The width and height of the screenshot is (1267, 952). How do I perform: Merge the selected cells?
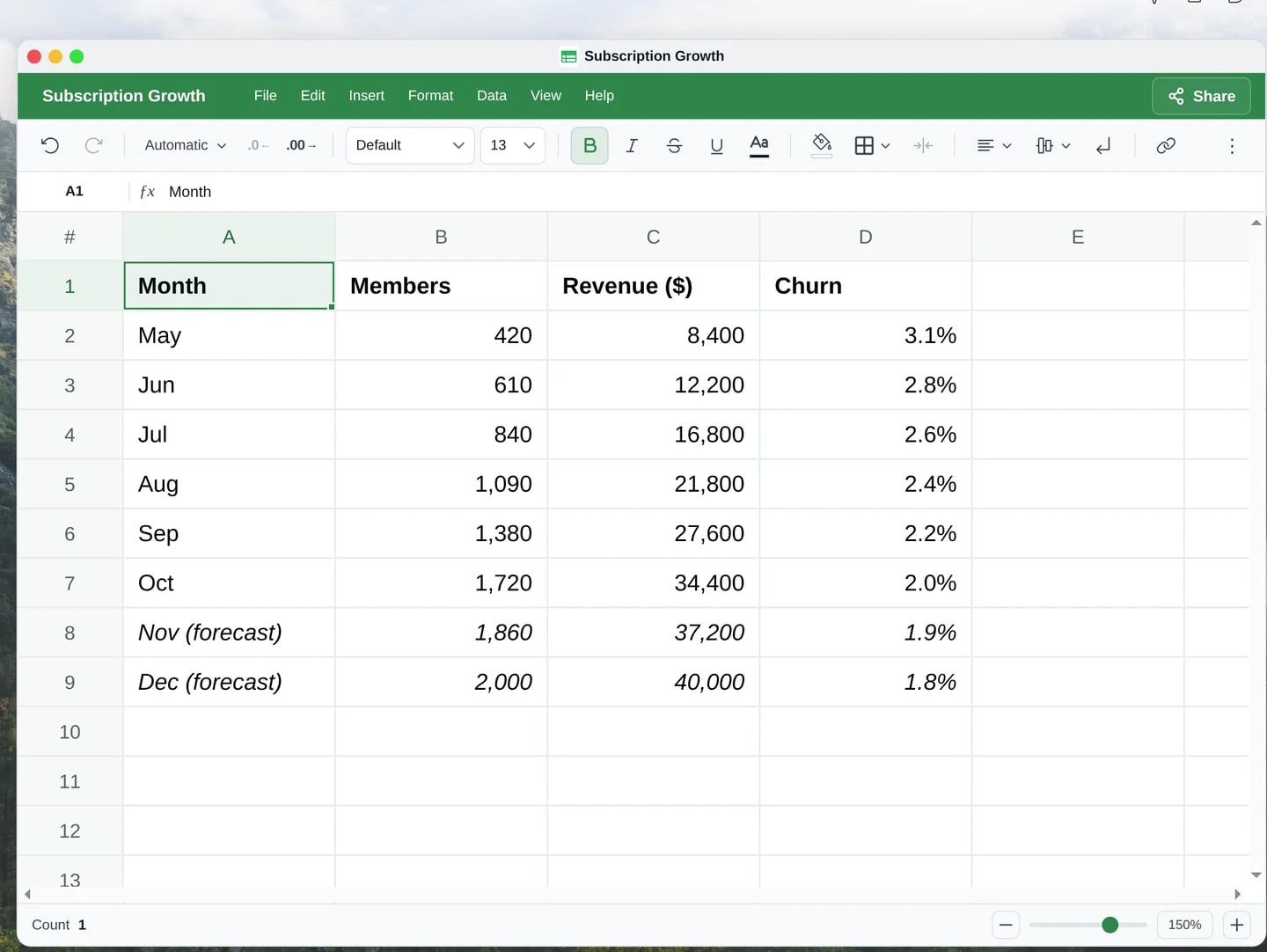tap(923, 145)
